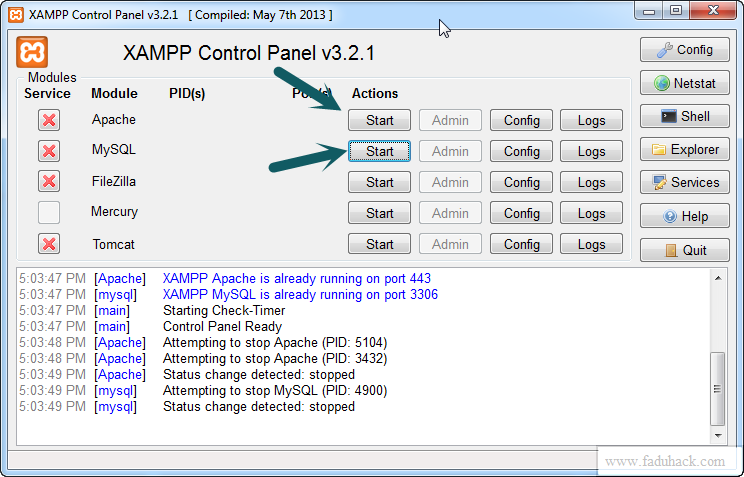The image size is (744, 477).
Task: Click log line 'Attempting to stop MySQL (PID: 4900)'
Action: [275, 390]
